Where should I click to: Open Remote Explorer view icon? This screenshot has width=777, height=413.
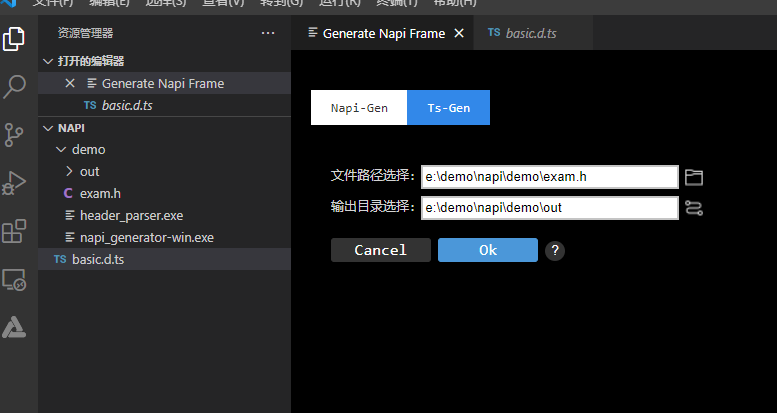click(15, 280)
